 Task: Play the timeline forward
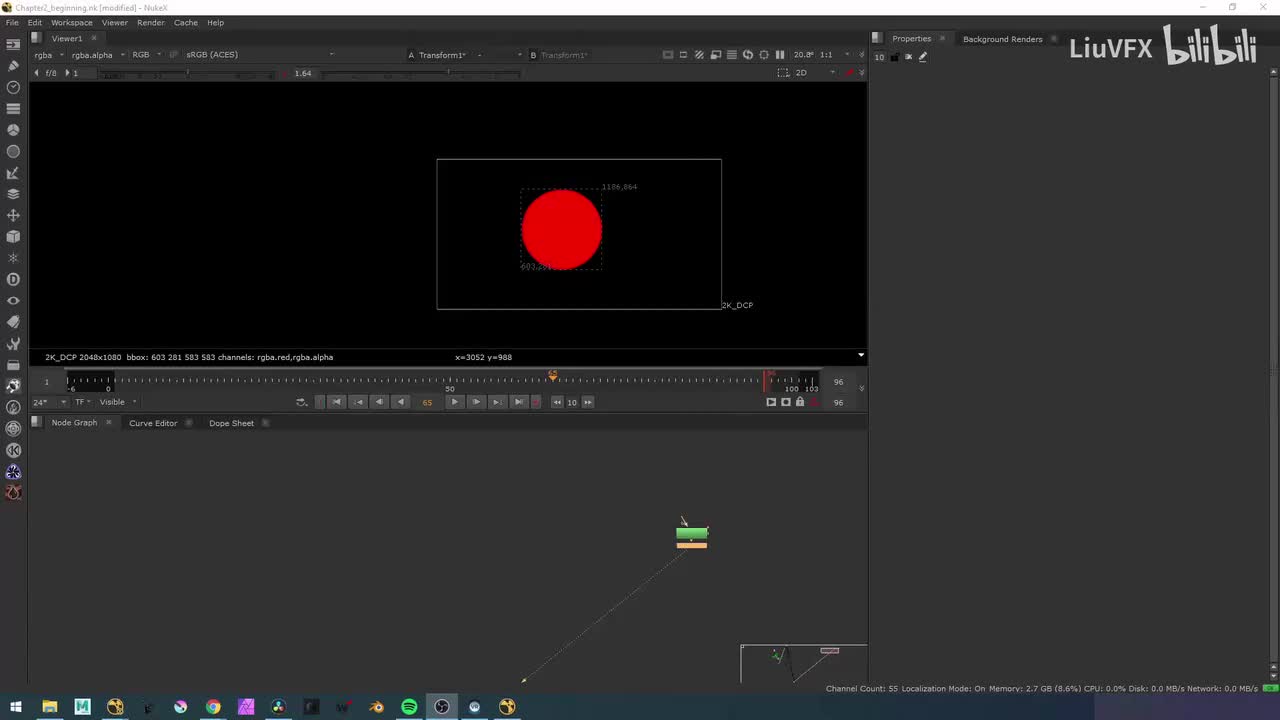tap(454, 402)
